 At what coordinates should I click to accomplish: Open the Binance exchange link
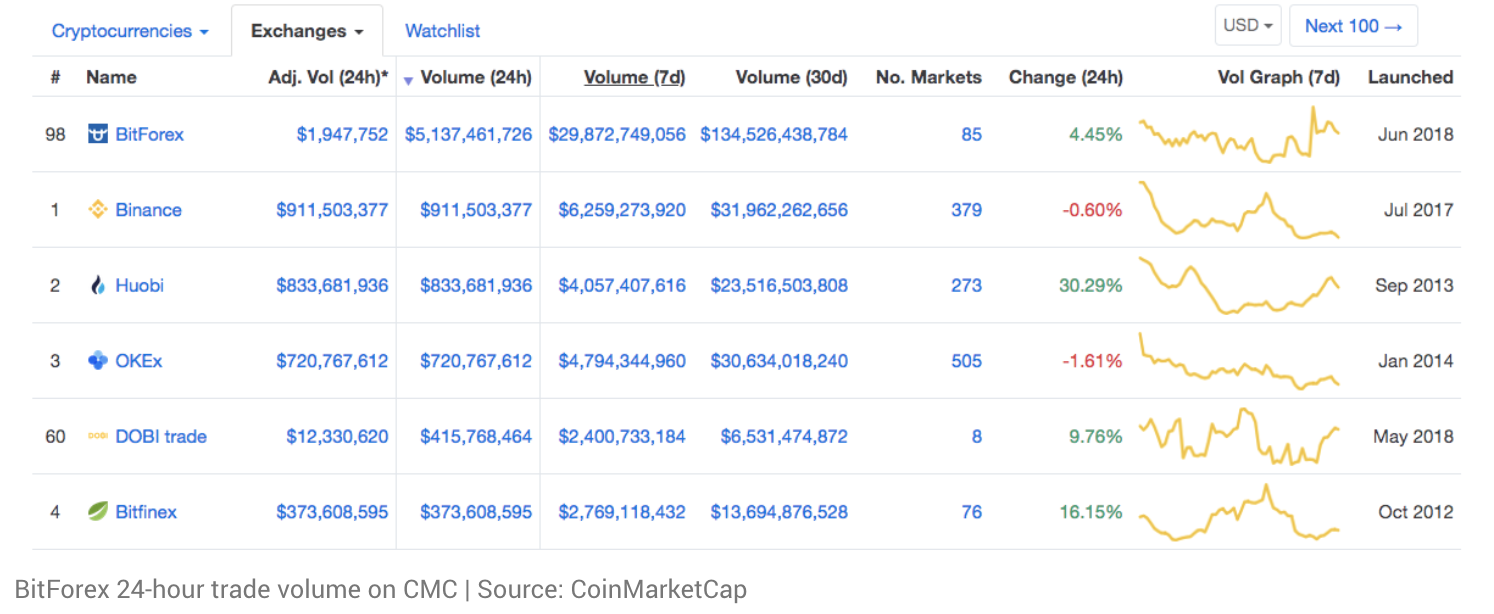[x=148, y=210]
